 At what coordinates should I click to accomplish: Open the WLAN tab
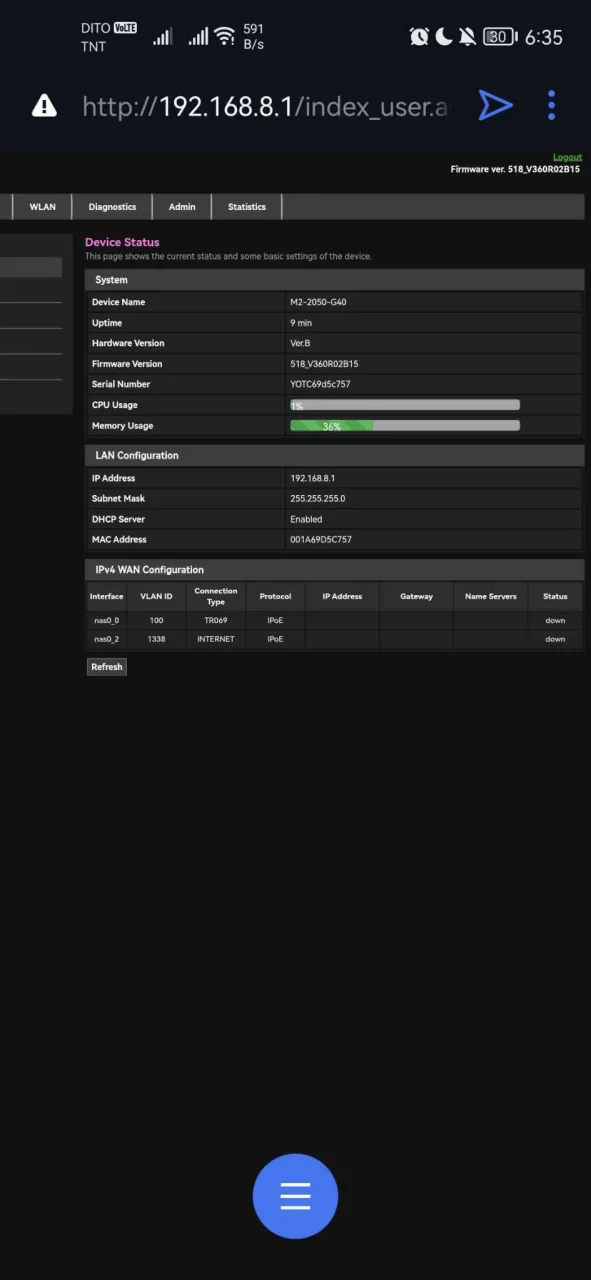[42, 207]
